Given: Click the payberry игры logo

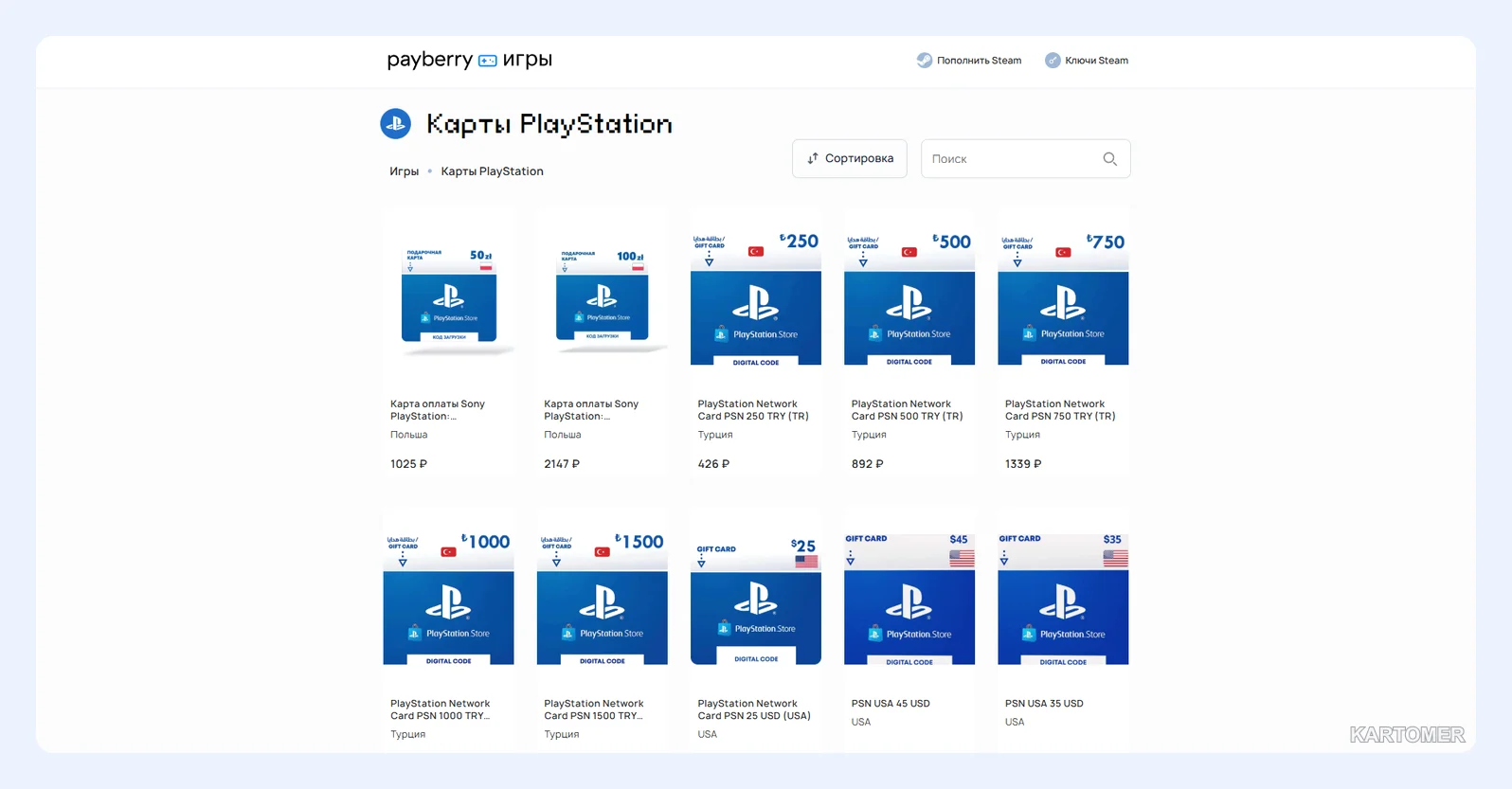Looking at the screenshot, I should [x=469, y=60].
